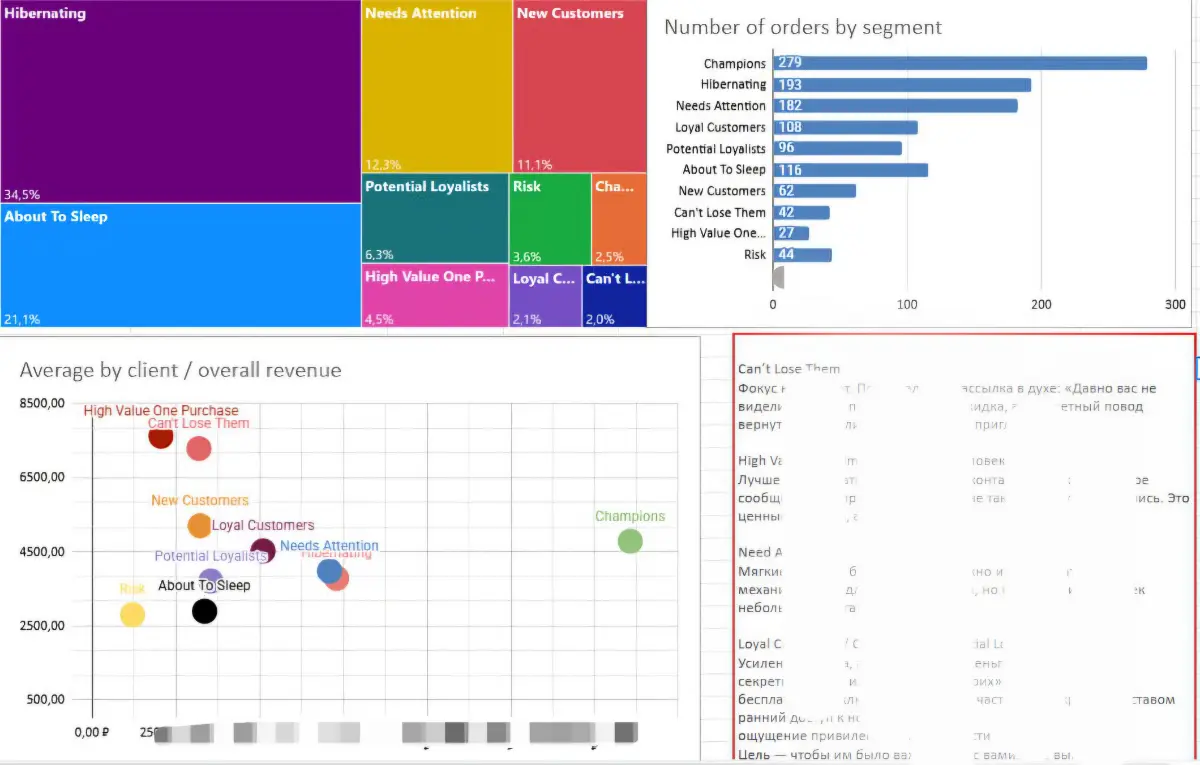Select the Hibernating tile in the treemap
This screenshot has width=1200, height=765.
pyautogui.click(x=180, y=101)
